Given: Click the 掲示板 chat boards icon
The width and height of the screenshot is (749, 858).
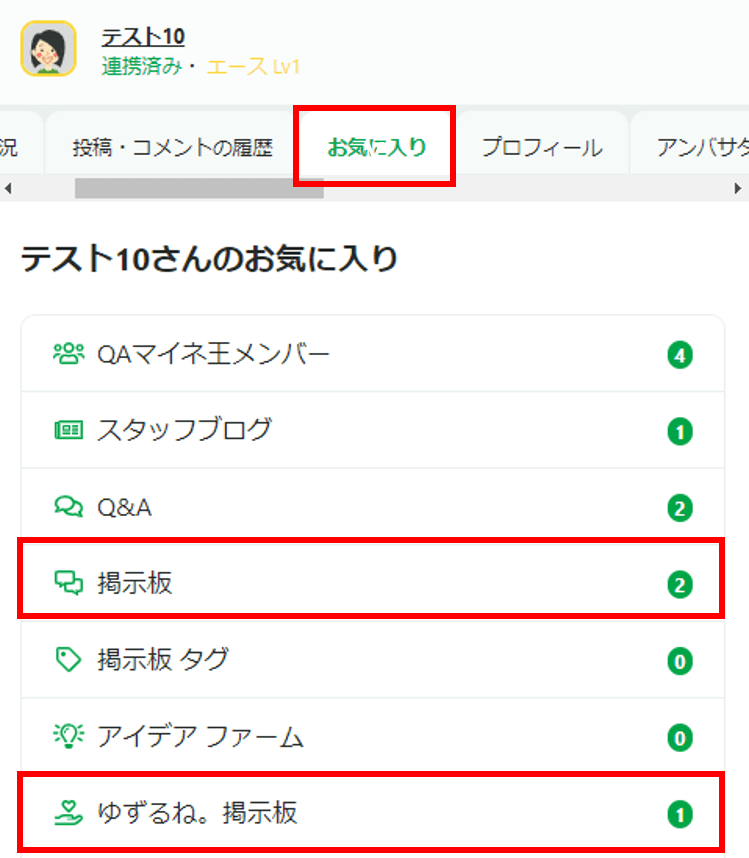Looking at the screenshot, I should pos(69,583).
